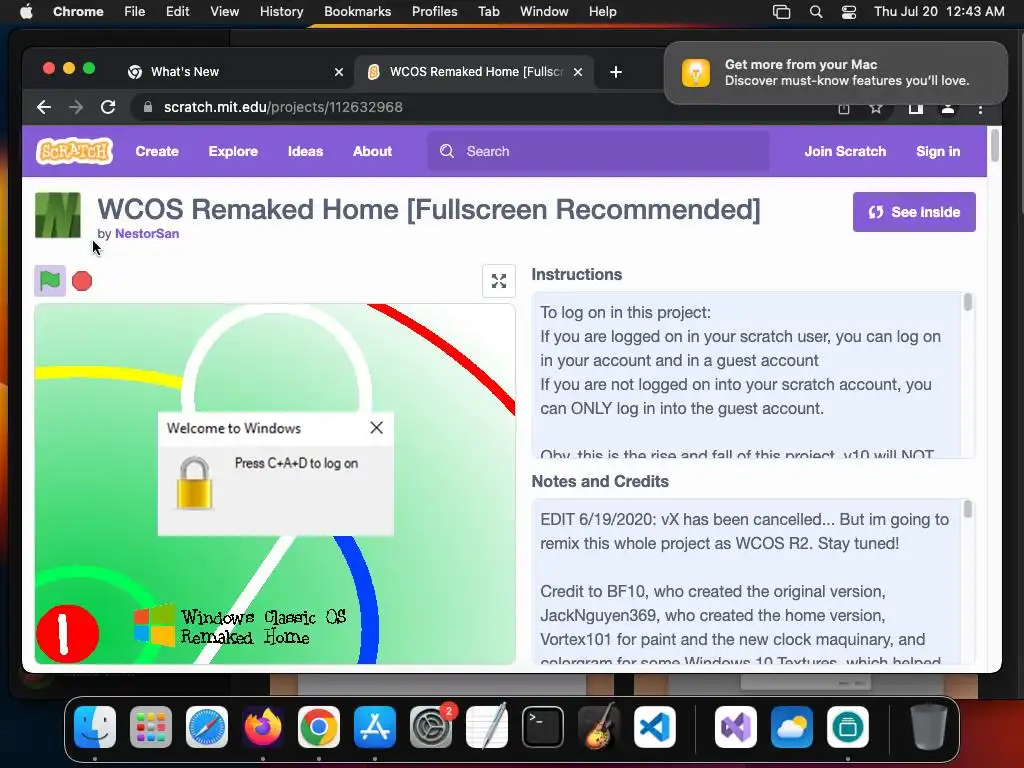1024x768 pixels.
Task: Open a new Chrome tab
Action: pyautogui.click(x=615, y=72)
